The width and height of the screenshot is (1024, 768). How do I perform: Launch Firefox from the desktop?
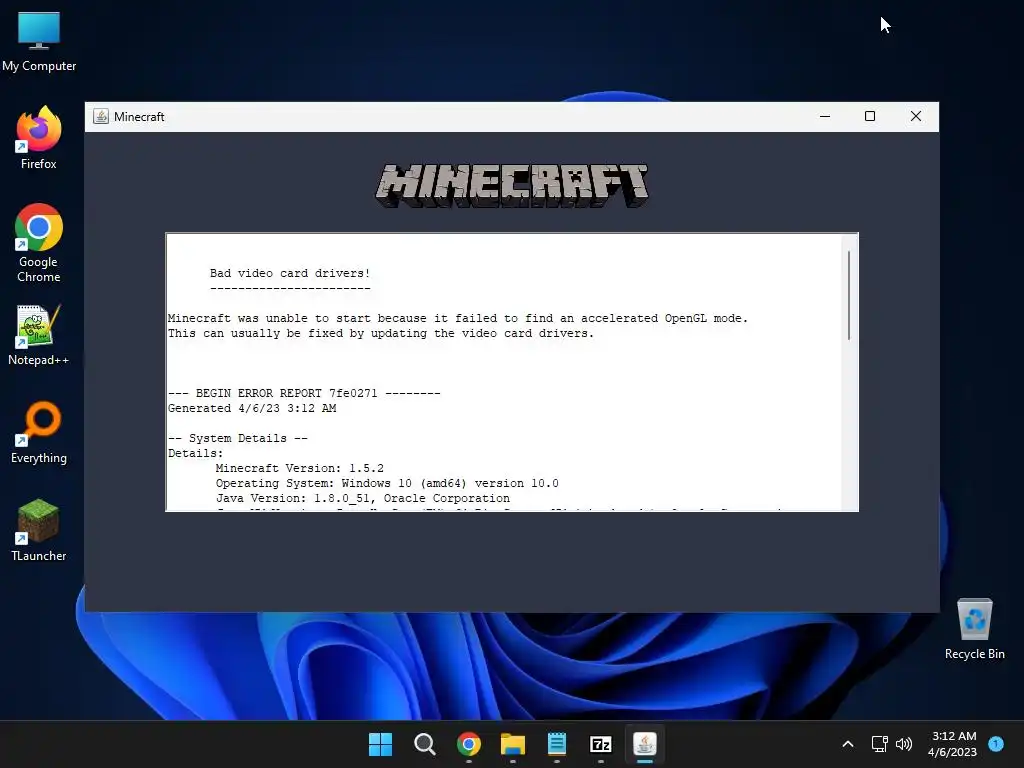pos(39,138)
